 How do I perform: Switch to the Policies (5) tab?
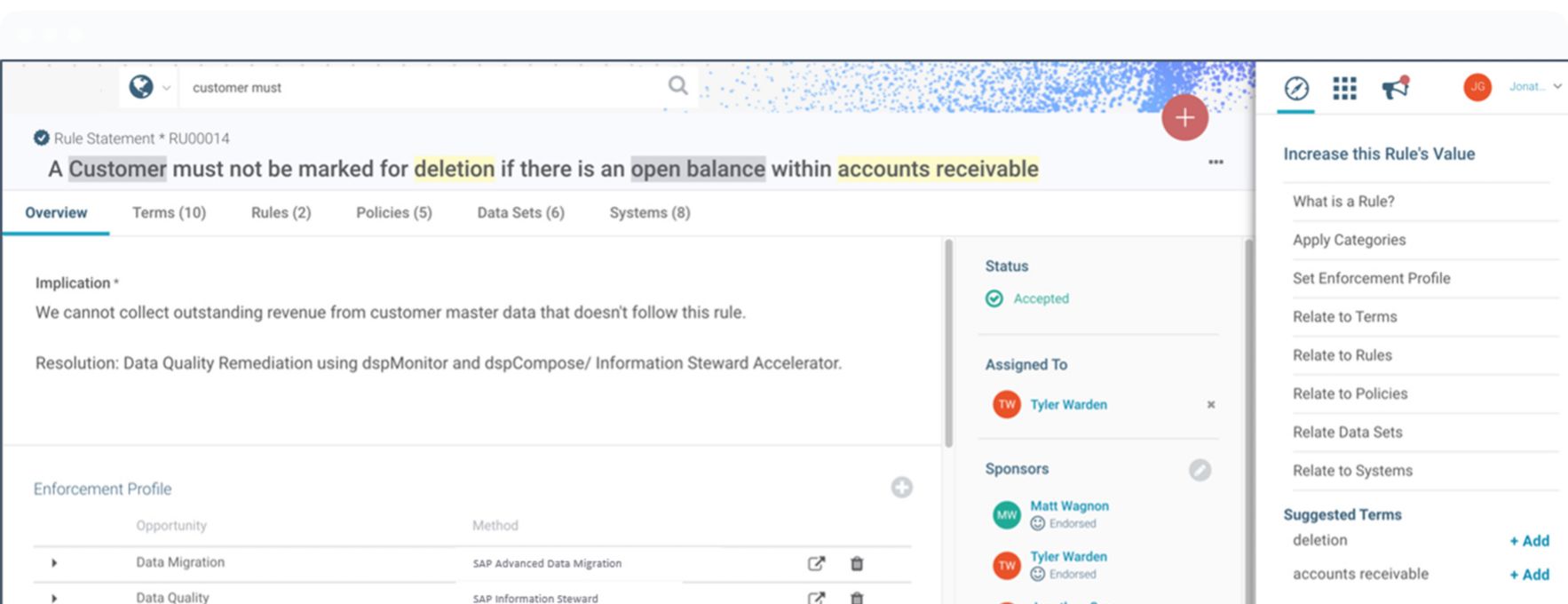pos(393,213)
